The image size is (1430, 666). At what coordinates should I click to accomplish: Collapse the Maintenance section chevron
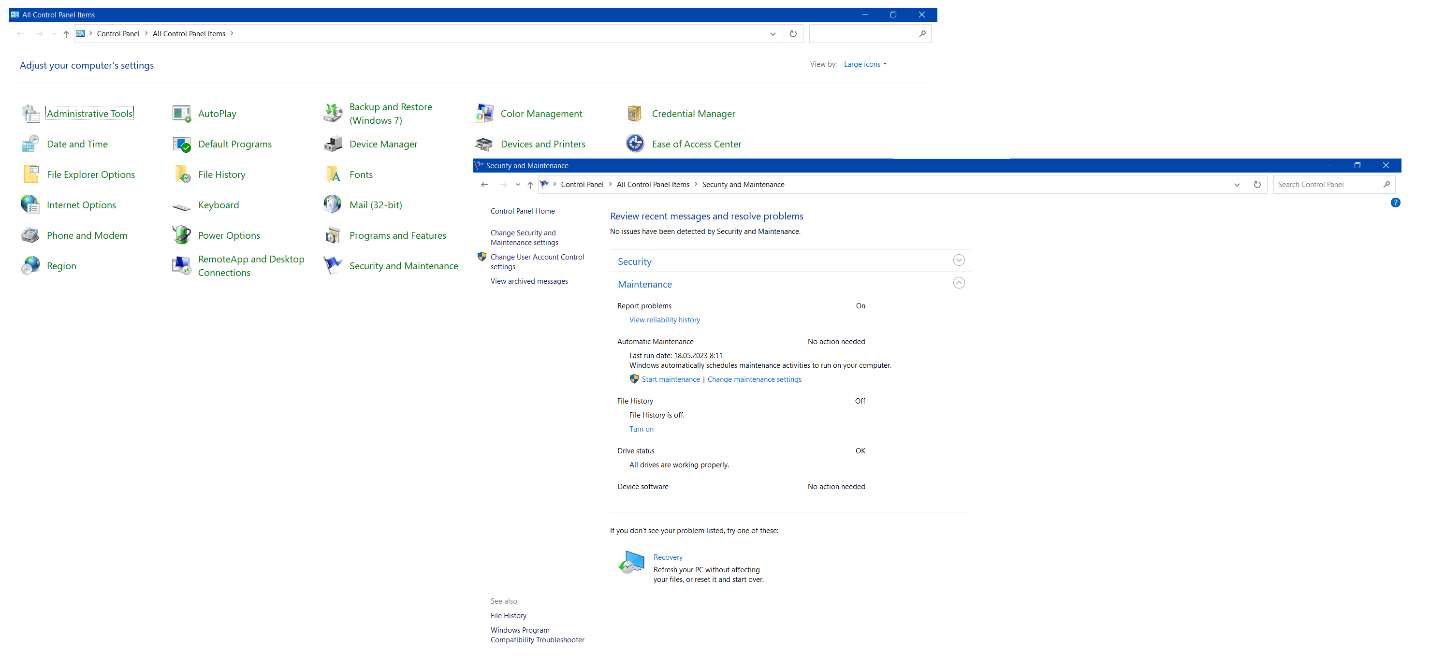coord(959,283)
